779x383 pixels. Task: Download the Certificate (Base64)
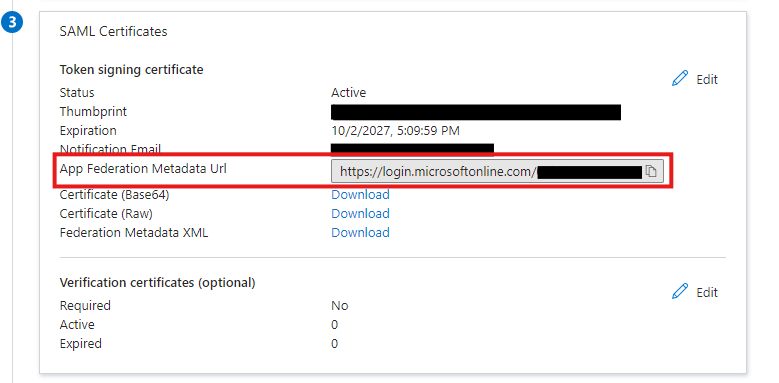tap(360, 195)
